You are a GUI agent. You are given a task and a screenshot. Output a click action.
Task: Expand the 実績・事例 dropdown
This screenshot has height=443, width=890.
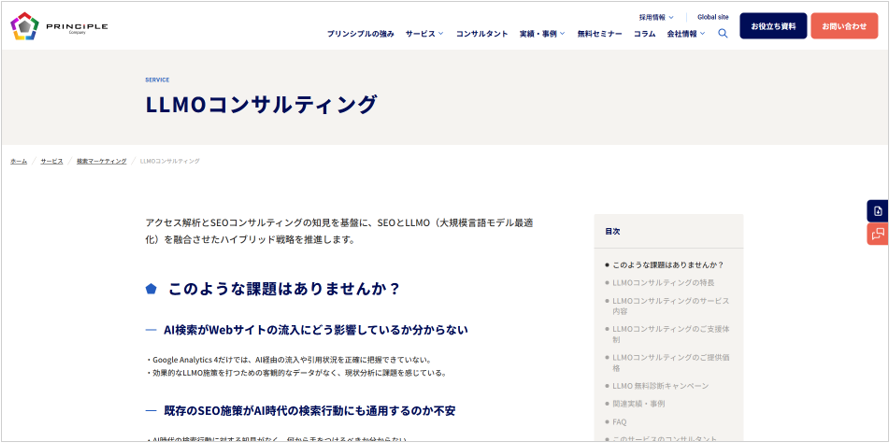click(562, 34)
